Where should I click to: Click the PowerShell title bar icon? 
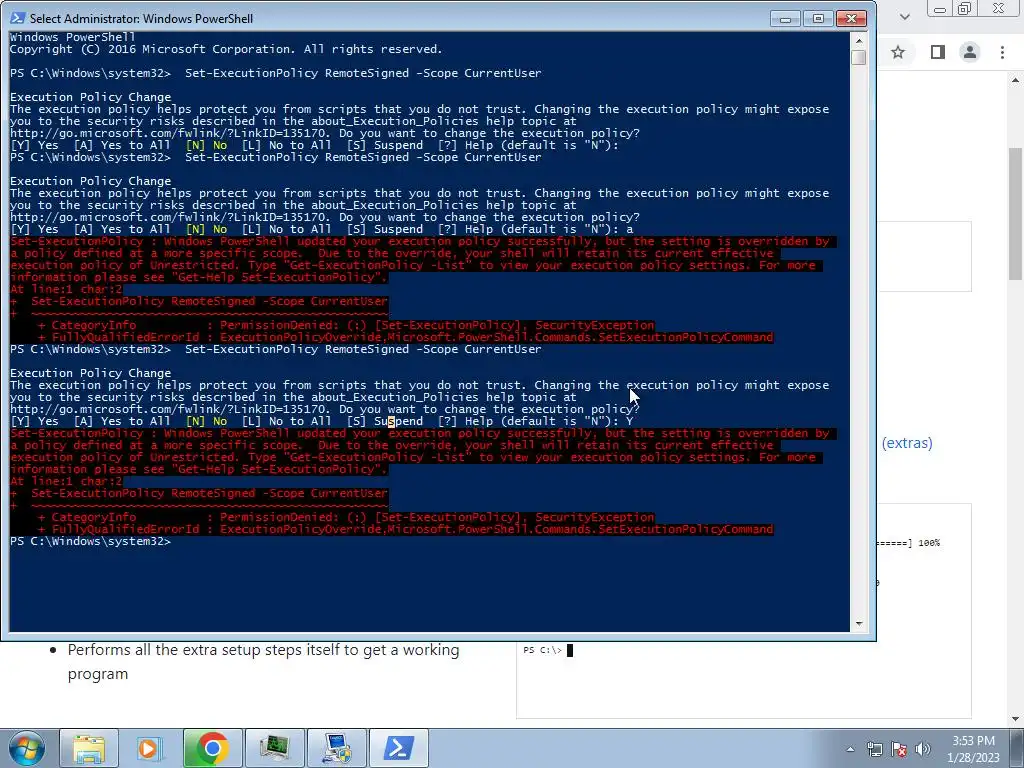coord(18,18)
